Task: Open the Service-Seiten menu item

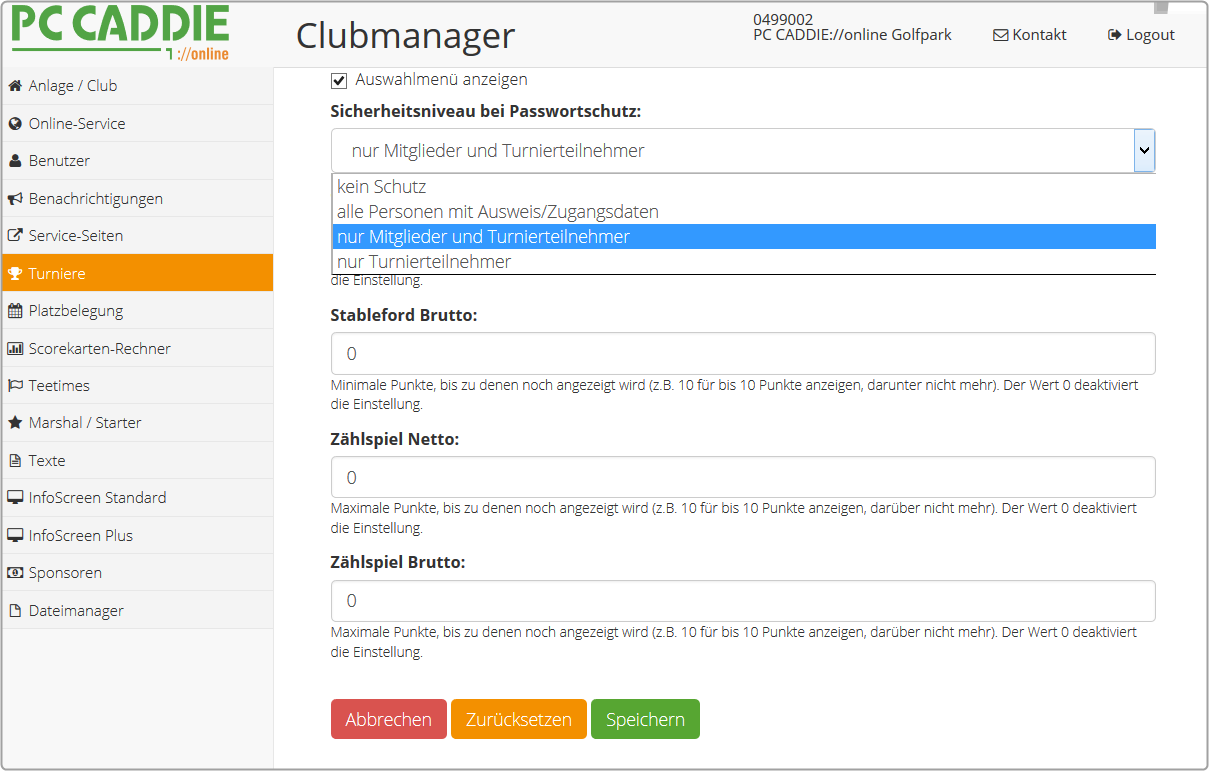Action: [137, 236]
